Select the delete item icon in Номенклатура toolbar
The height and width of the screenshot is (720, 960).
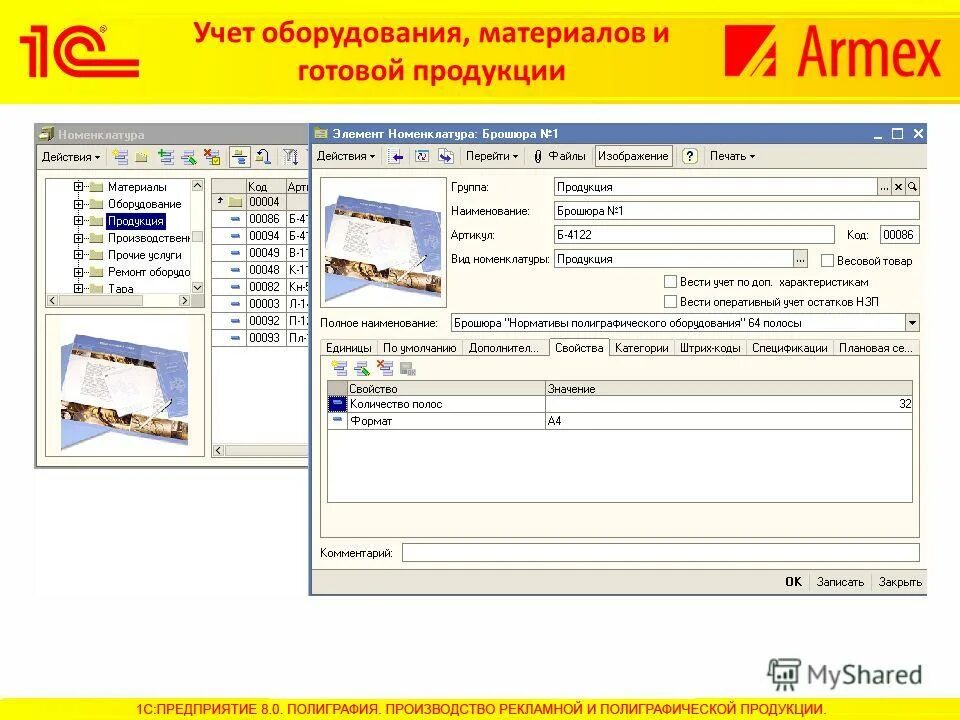(x=211, y=158)
